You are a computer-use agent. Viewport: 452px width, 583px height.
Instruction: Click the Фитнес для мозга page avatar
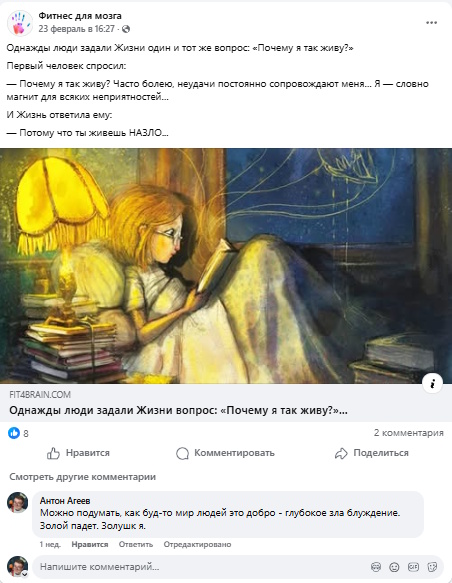[x=20, y=23]
